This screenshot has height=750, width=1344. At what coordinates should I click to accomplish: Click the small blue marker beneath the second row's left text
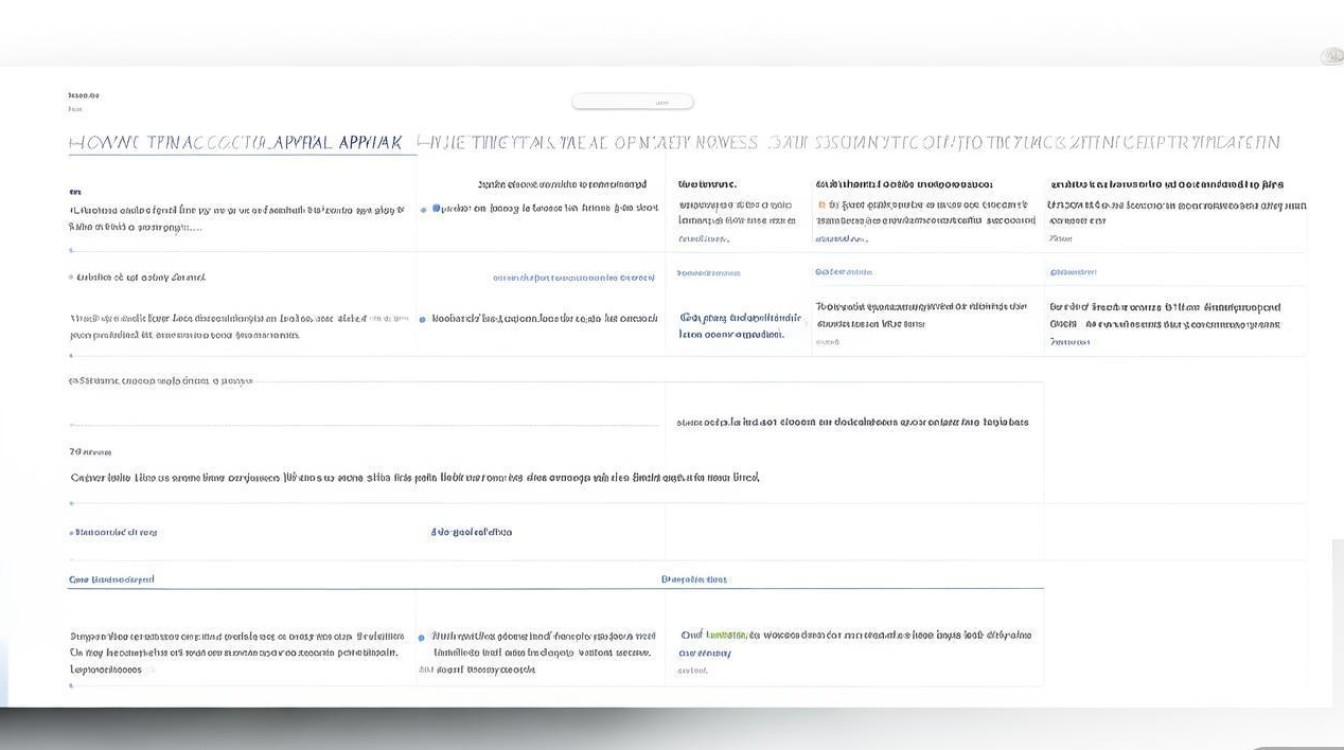71,355
